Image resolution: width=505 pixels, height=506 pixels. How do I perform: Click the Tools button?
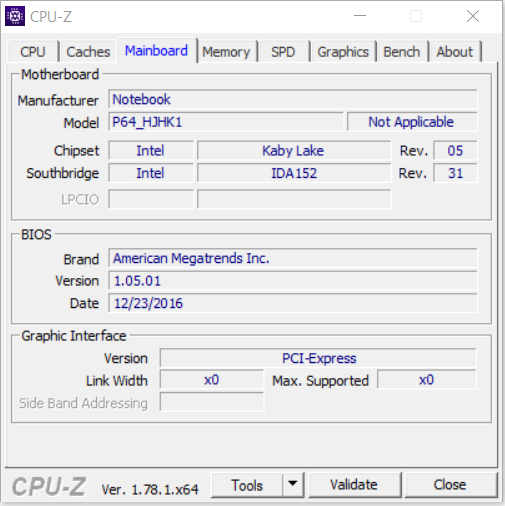[247, 485]
